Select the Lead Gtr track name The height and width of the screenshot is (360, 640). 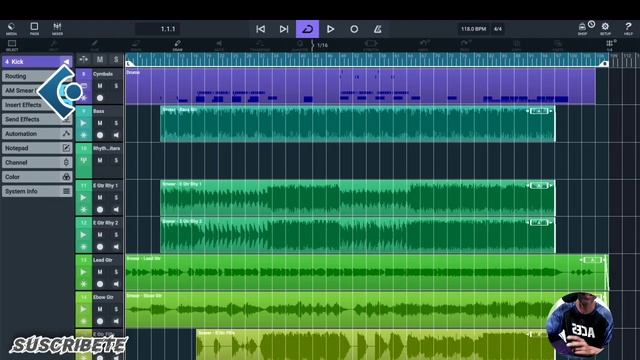[102, 260]
